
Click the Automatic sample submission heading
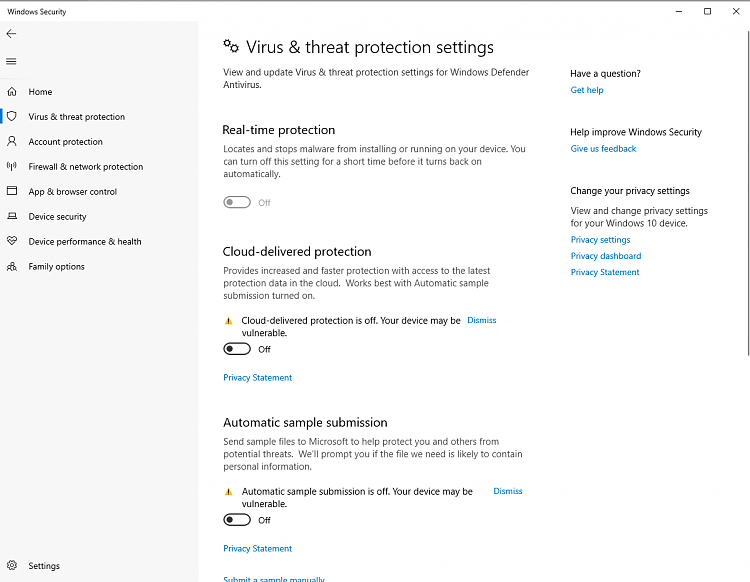click(x=305, y=423)
